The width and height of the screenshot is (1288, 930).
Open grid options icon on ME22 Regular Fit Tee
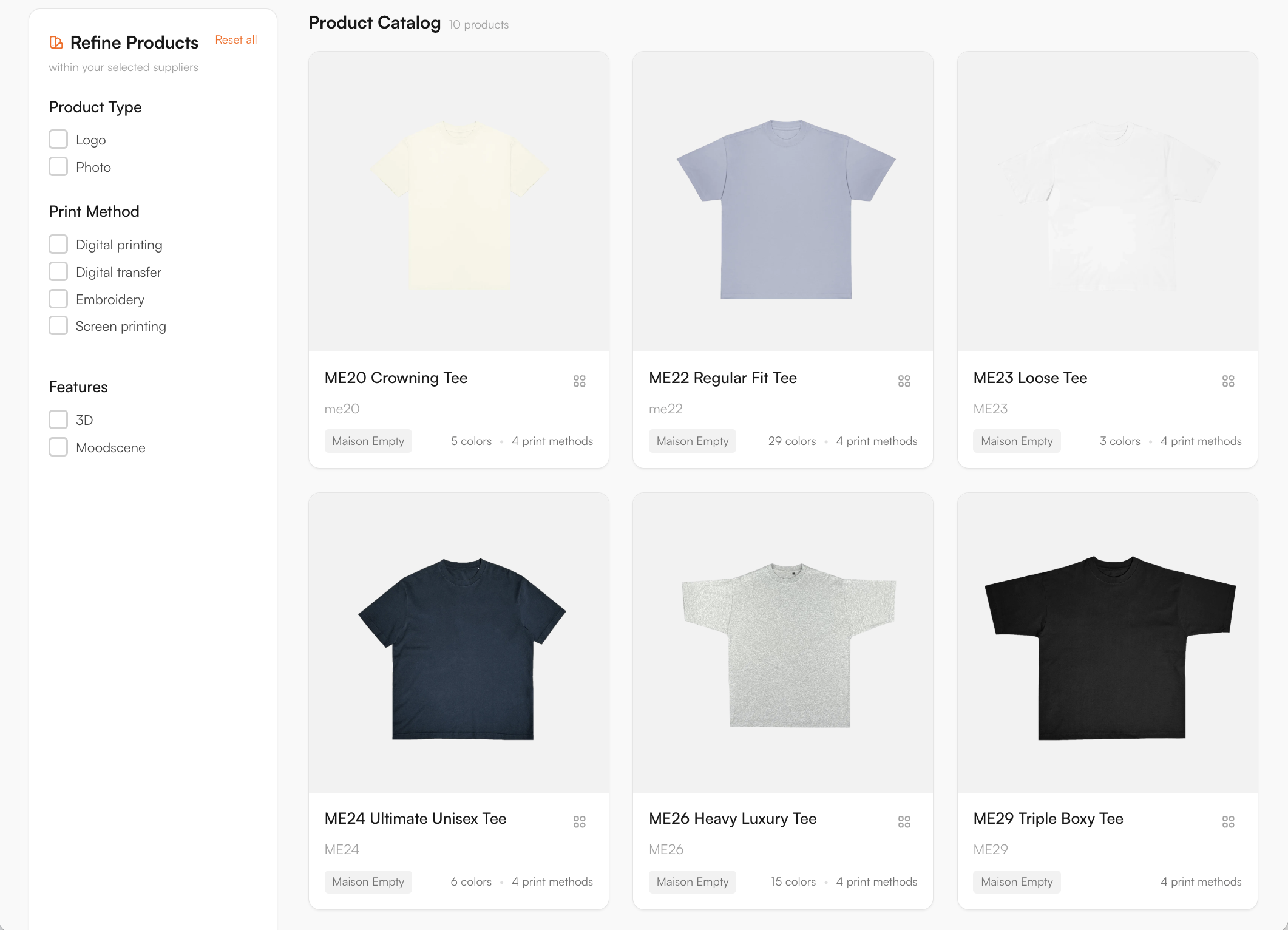tap(904, 381)
